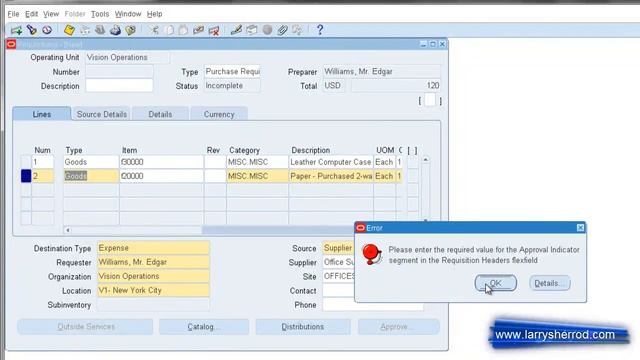Open the View menu

point(51,14)
